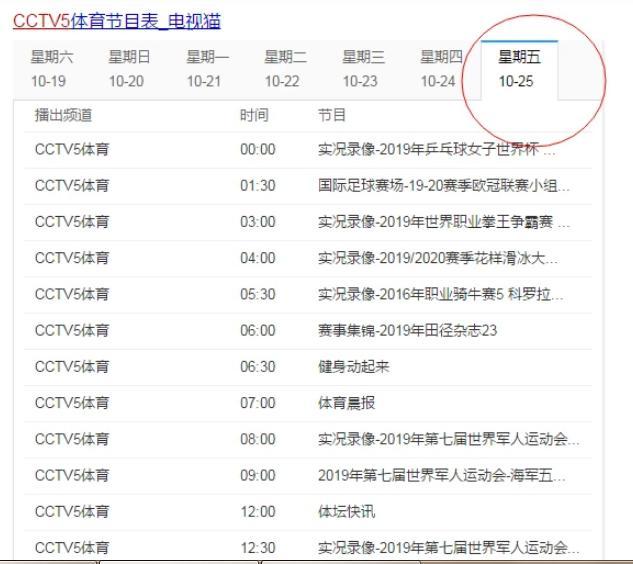Click the 12:00 time cell
633x564 pixels.
click(258, 512)
